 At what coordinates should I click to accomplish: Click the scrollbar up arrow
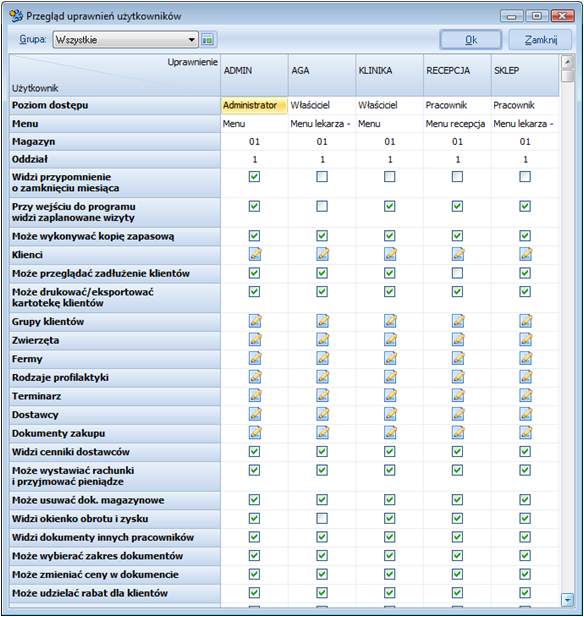pyautogui.click(x=567, y=62)
